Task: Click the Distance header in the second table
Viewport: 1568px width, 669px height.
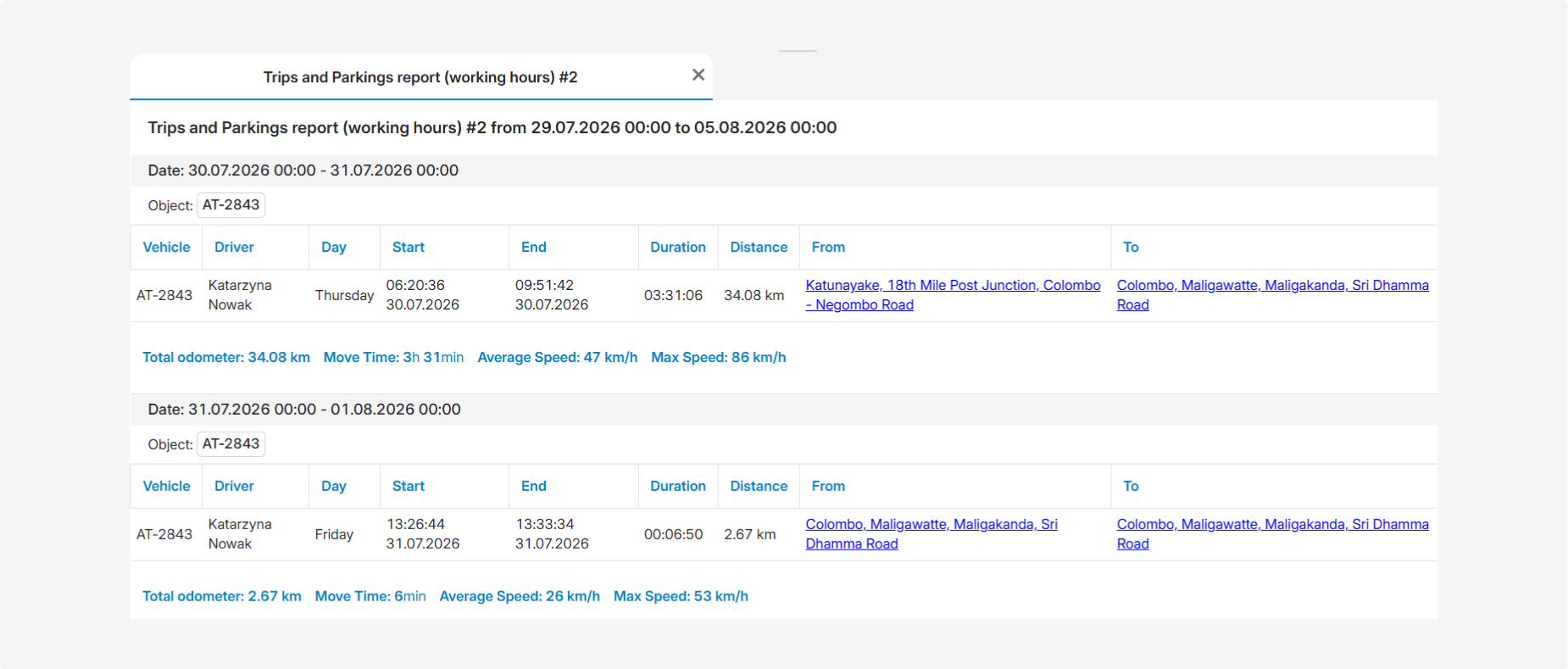Action: tap(759, 487)
